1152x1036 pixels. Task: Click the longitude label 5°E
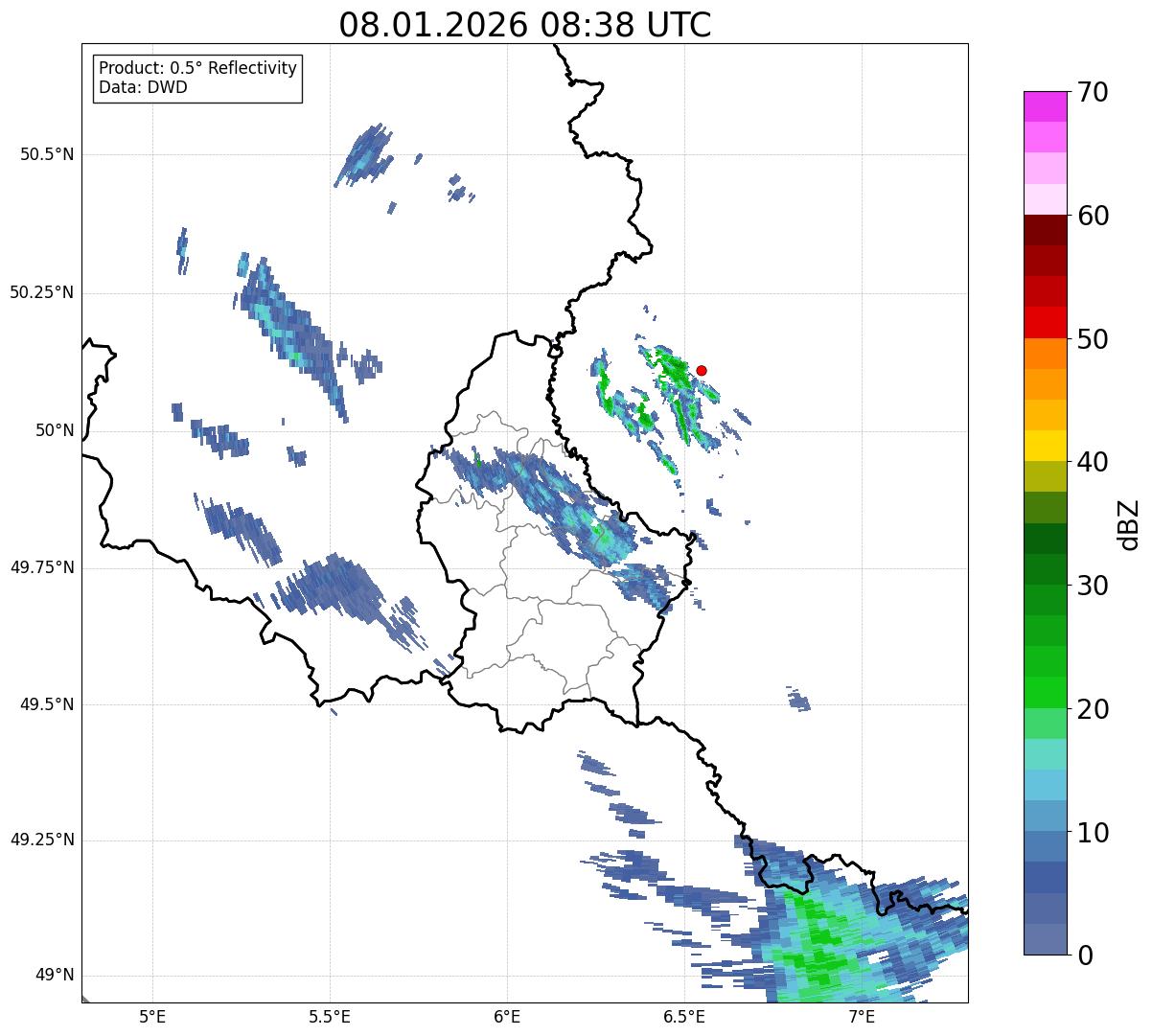tap(152, 1016)
